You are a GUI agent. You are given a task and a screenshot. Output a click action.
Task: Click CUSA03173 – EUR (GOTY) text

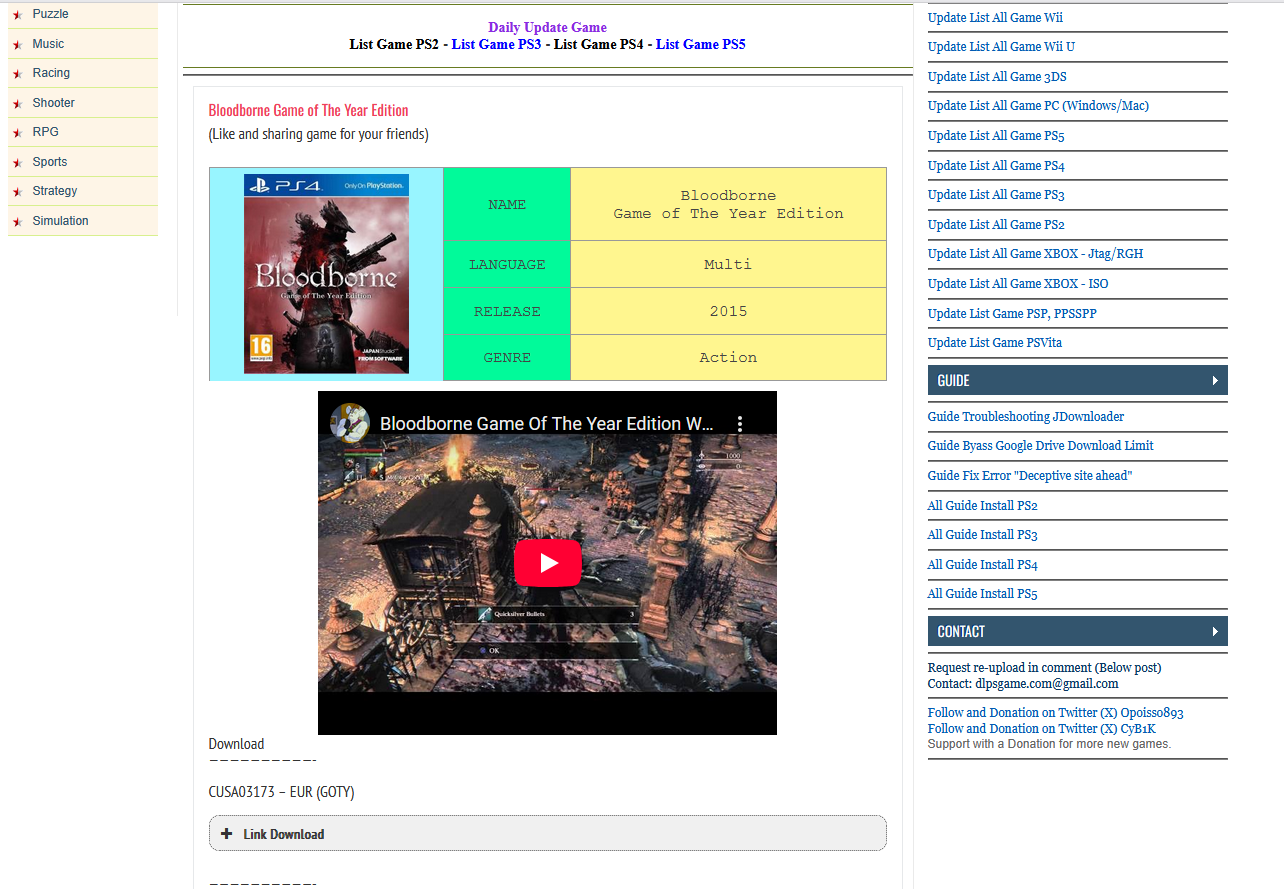point(281,792)
